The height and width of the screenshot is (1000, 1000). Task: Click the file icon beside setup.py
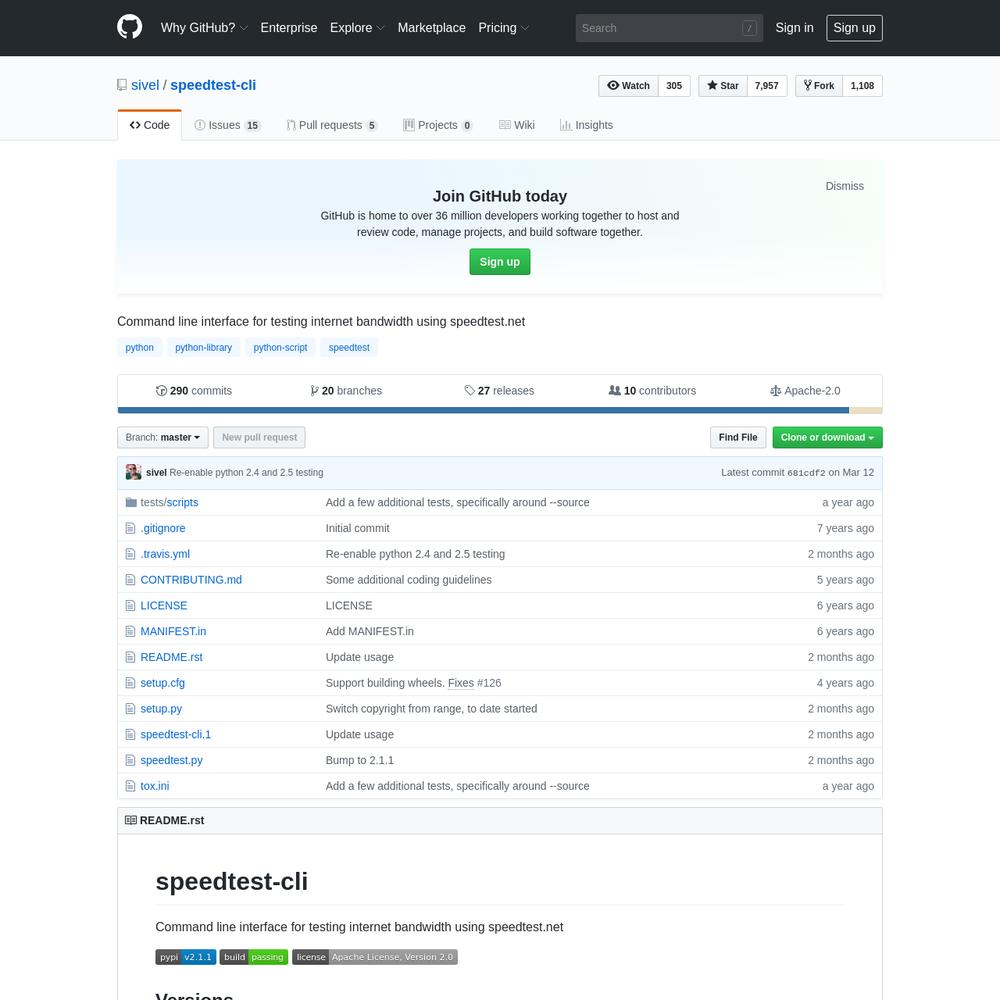click(x=131, y=709)
